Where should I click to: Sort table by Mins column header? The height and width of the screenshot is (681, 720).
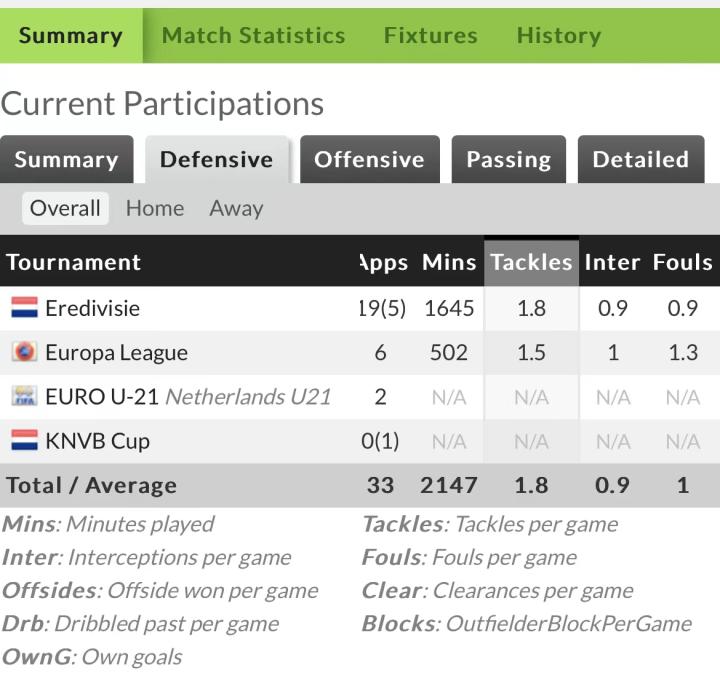coord(449,263)
